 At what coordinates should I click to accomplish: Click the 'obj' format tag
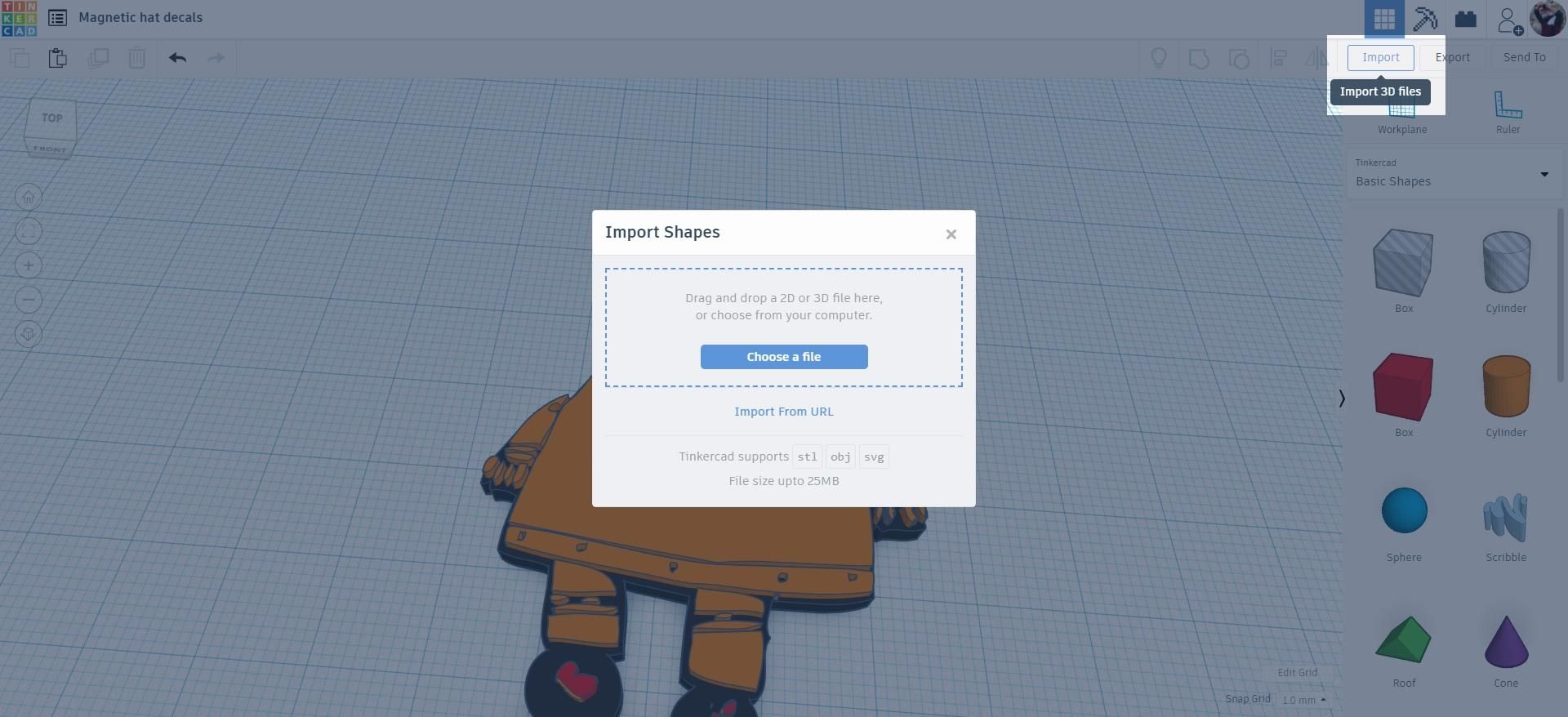tap(840, 457)
